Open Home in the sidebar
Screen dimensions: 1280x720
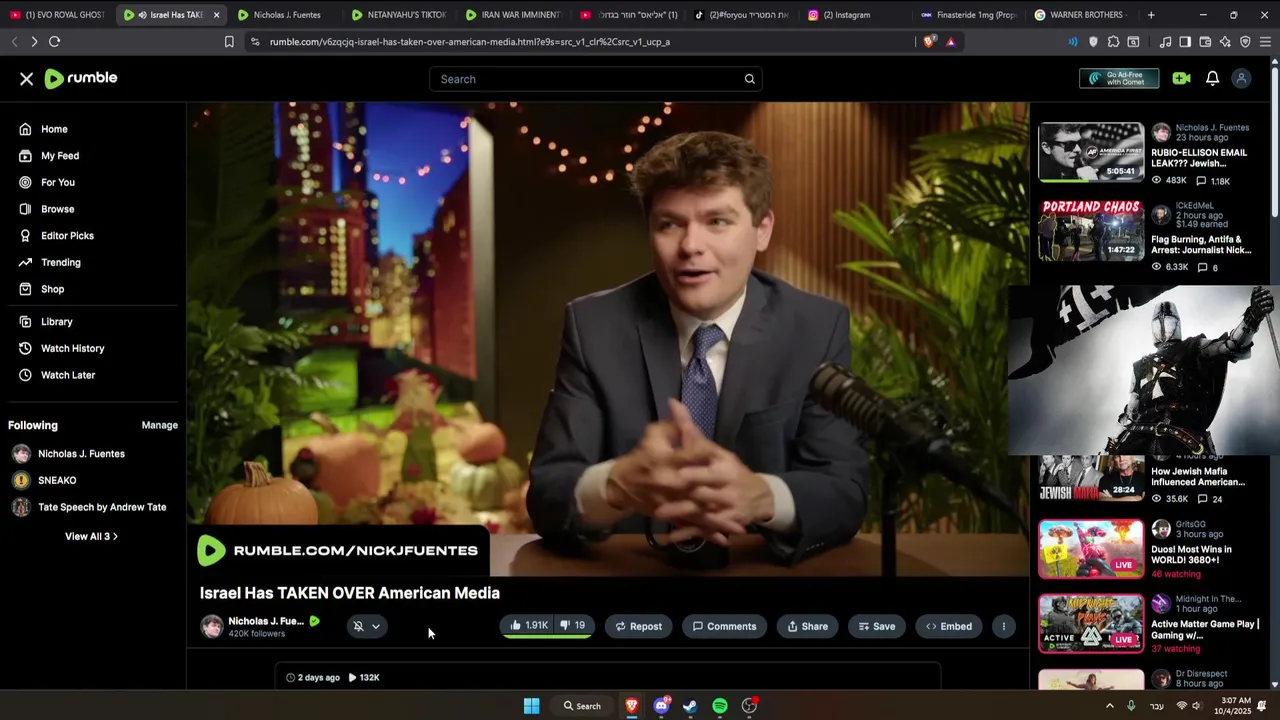point(43,129)
